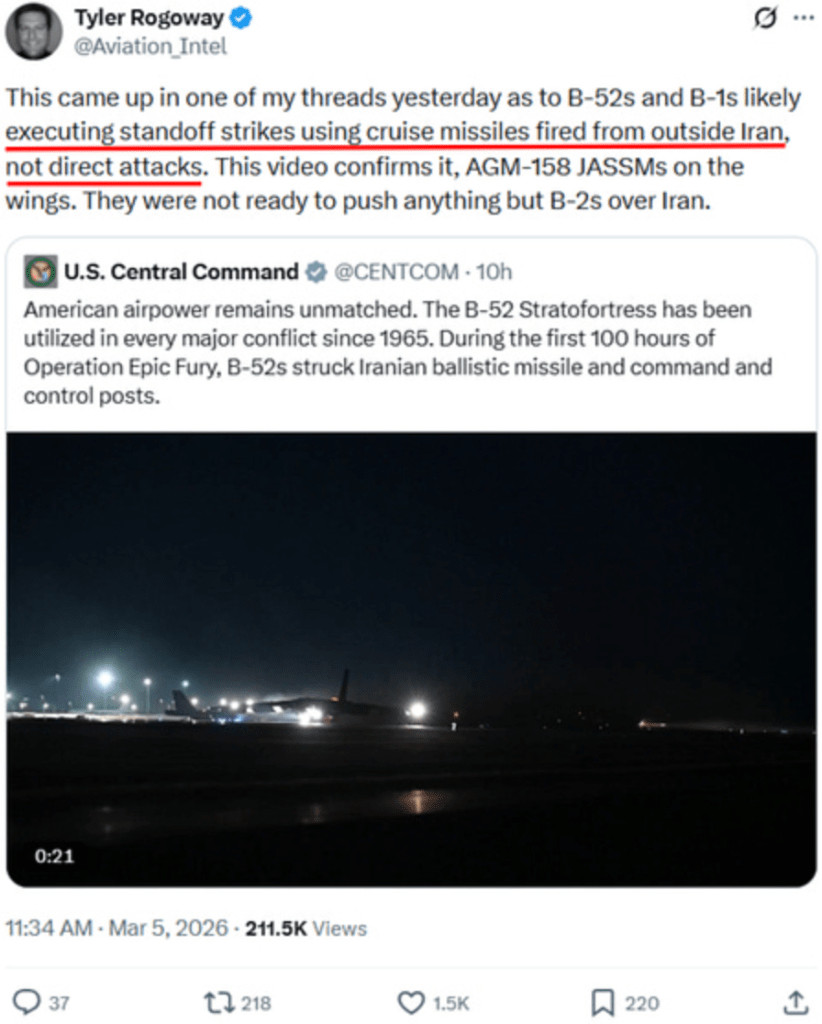Click the verified badge next to Central Command
This screenshot has height=1024, width=822.
pyautogui.click(x=316, y=271)
